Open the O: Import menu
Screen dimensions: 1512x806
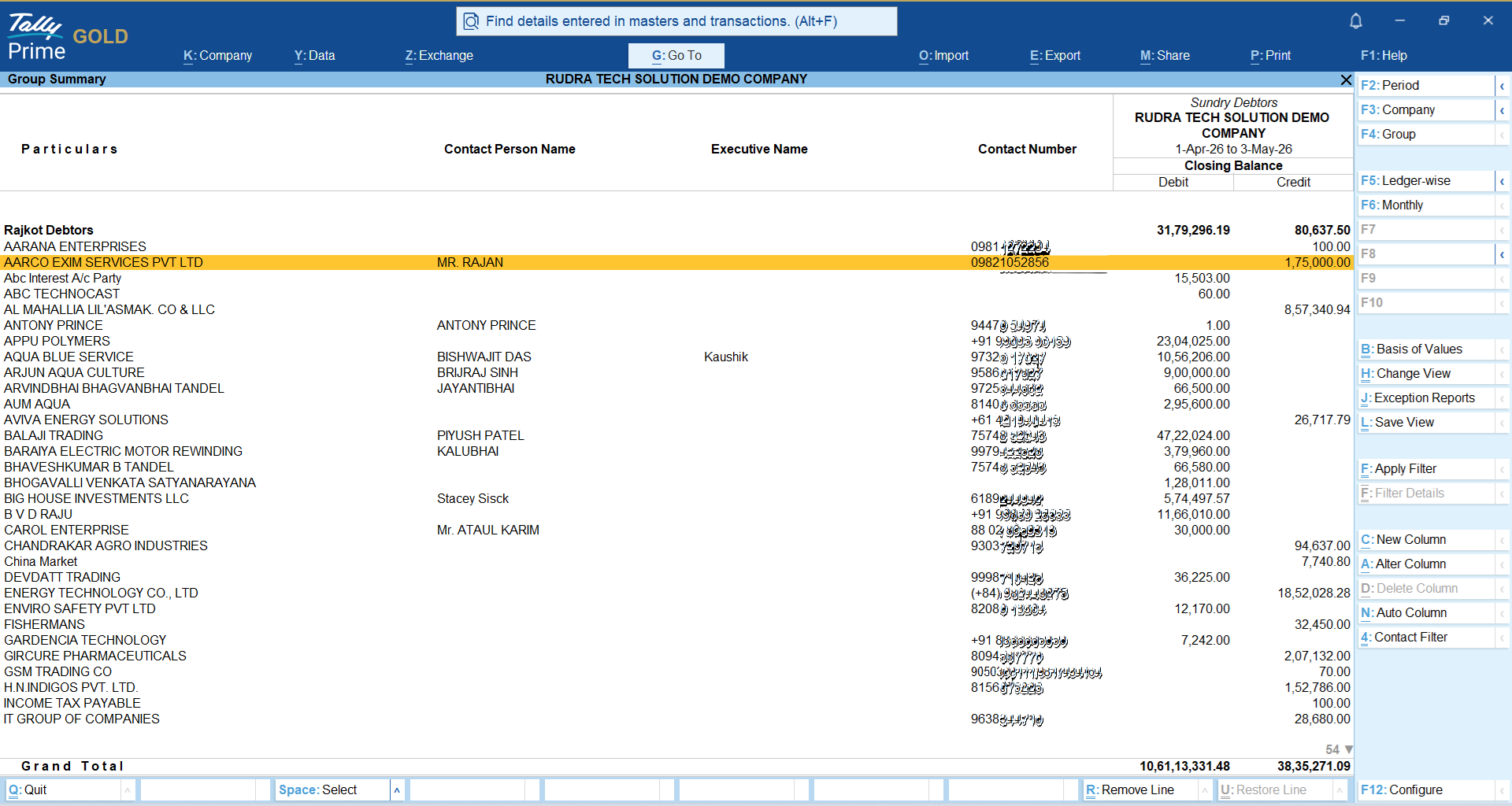pos(943,56)
